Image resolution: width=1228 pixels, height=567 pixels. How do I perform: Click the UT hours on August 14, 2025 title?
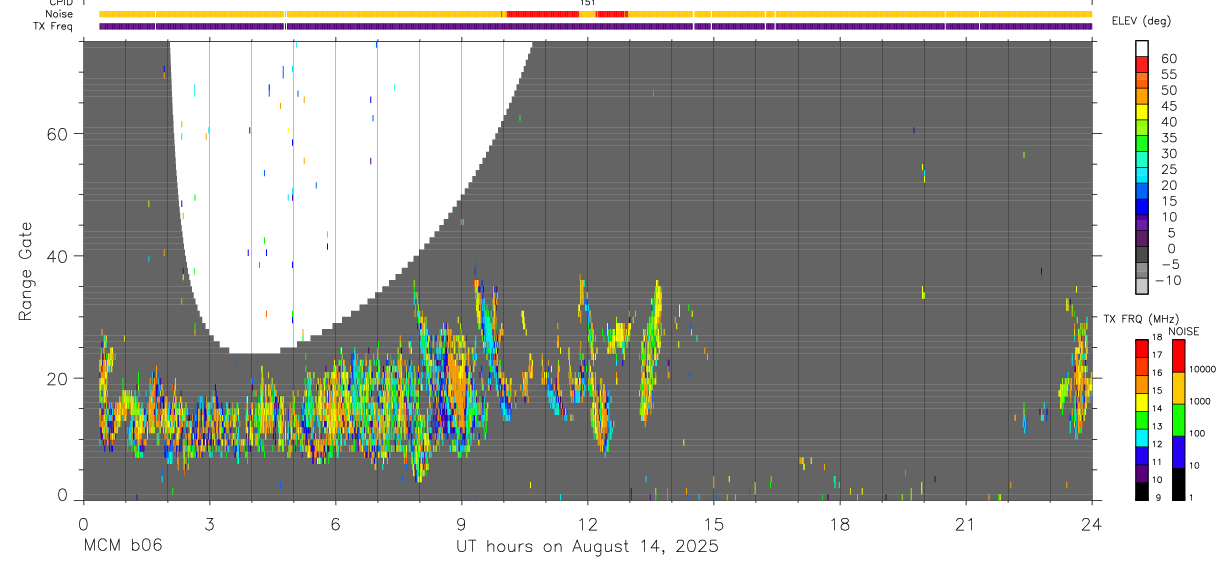(587, 546)
